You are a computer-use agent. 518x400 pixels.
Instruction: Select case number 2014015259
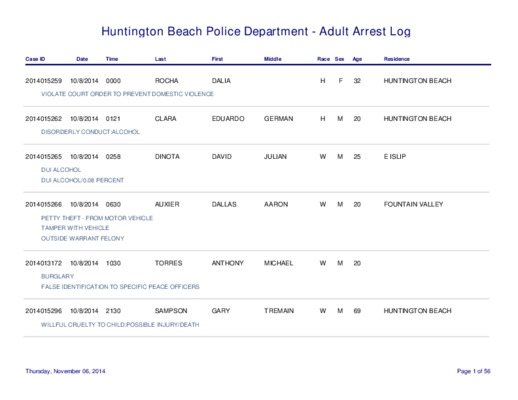[x=44, y=81]
